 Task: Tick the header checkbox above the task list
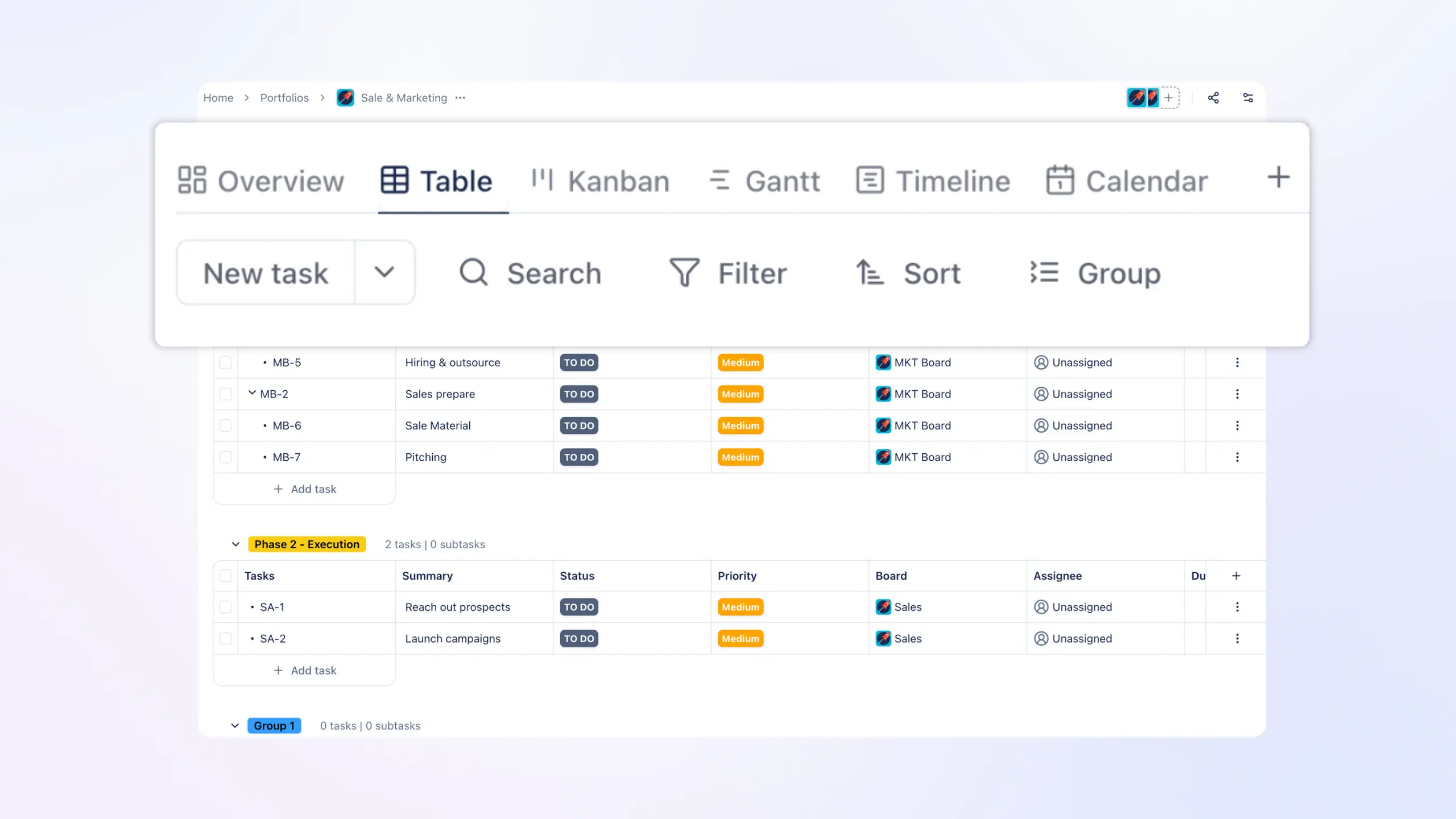[x=225, y=576]
